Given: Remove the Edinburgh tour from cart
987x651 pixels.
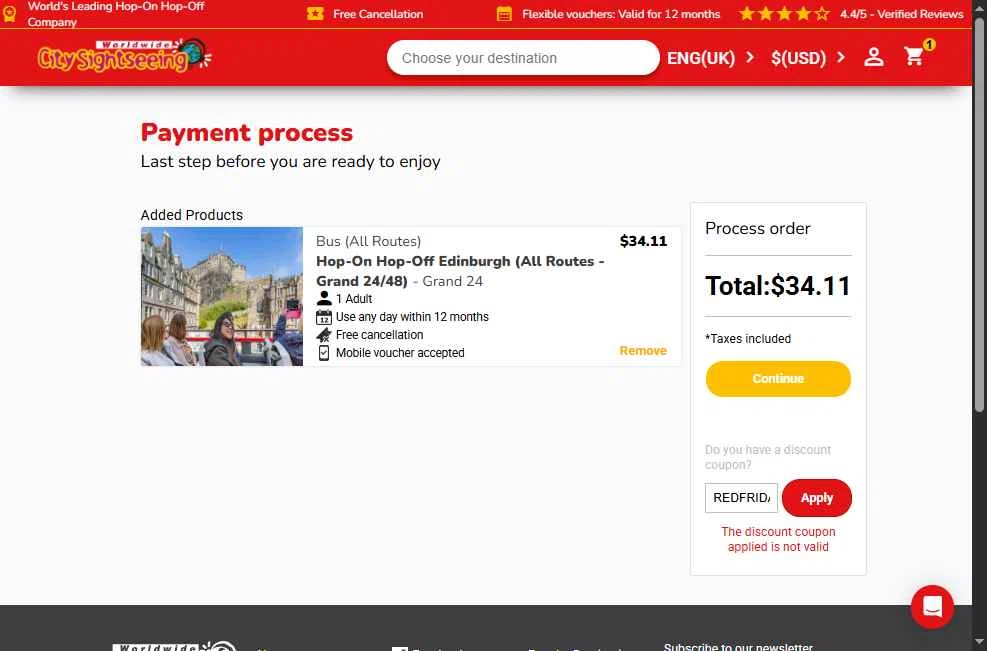Looking at the screenshot, I should pos(643,351).
